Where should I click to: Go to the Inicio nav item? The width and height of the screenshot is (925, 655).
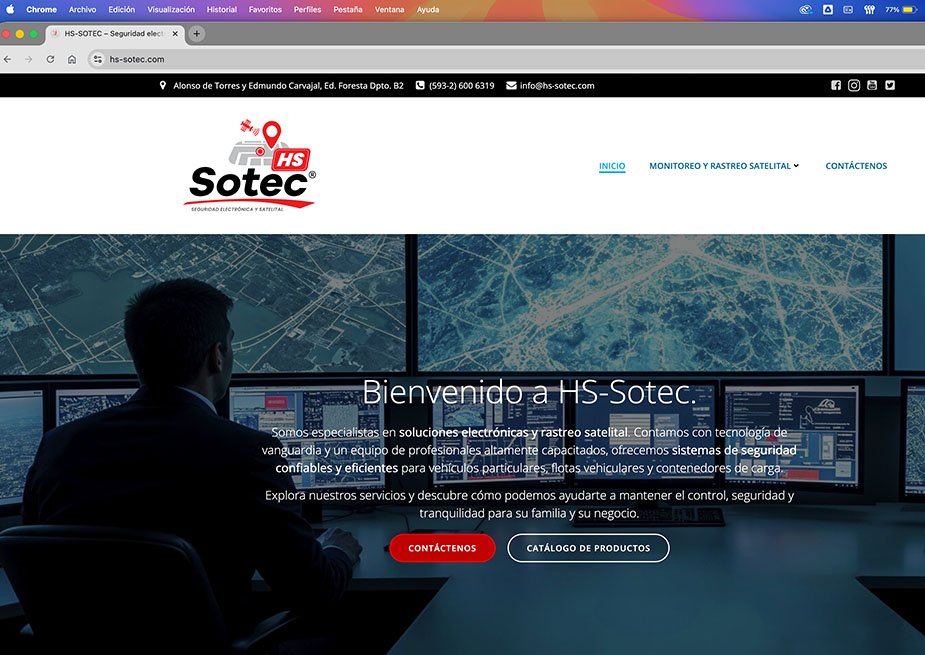coord(612,166)
